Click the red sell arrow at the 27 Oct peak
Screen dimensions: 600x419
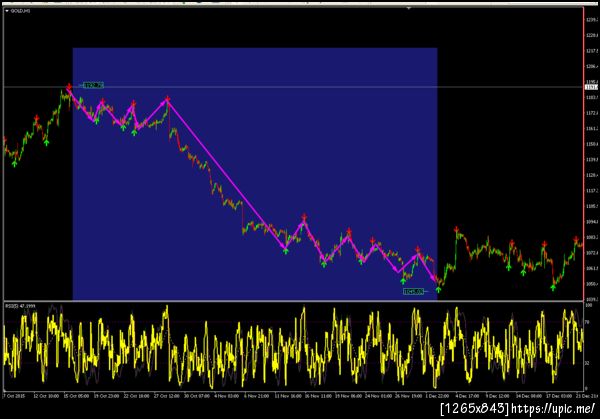(x=167, y=99)
